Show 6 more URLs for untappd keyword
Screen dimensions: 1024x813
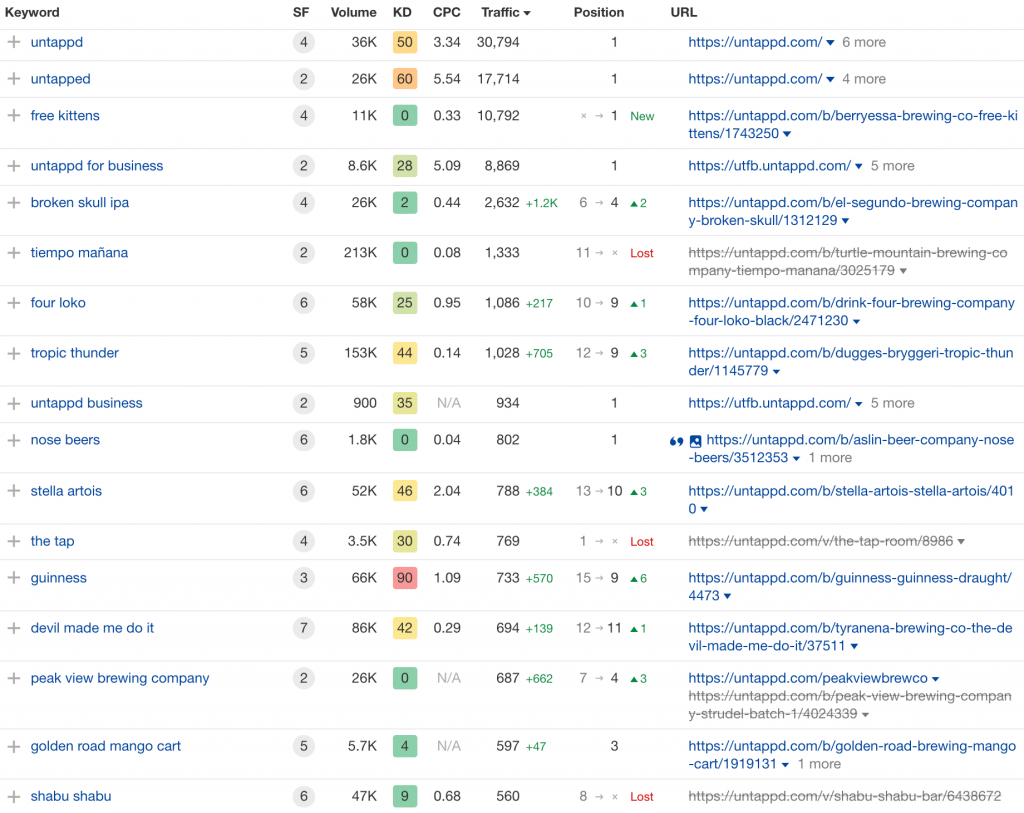tap(864, 42)
